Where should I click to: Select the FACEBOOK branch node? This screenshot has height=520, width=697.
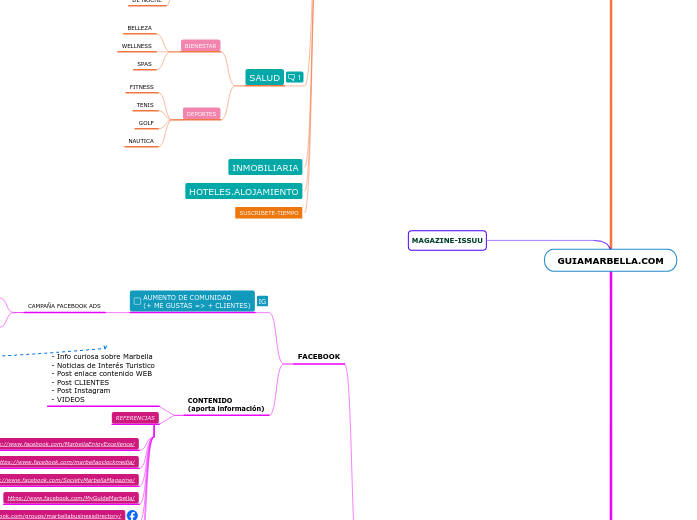coord(318,356)
